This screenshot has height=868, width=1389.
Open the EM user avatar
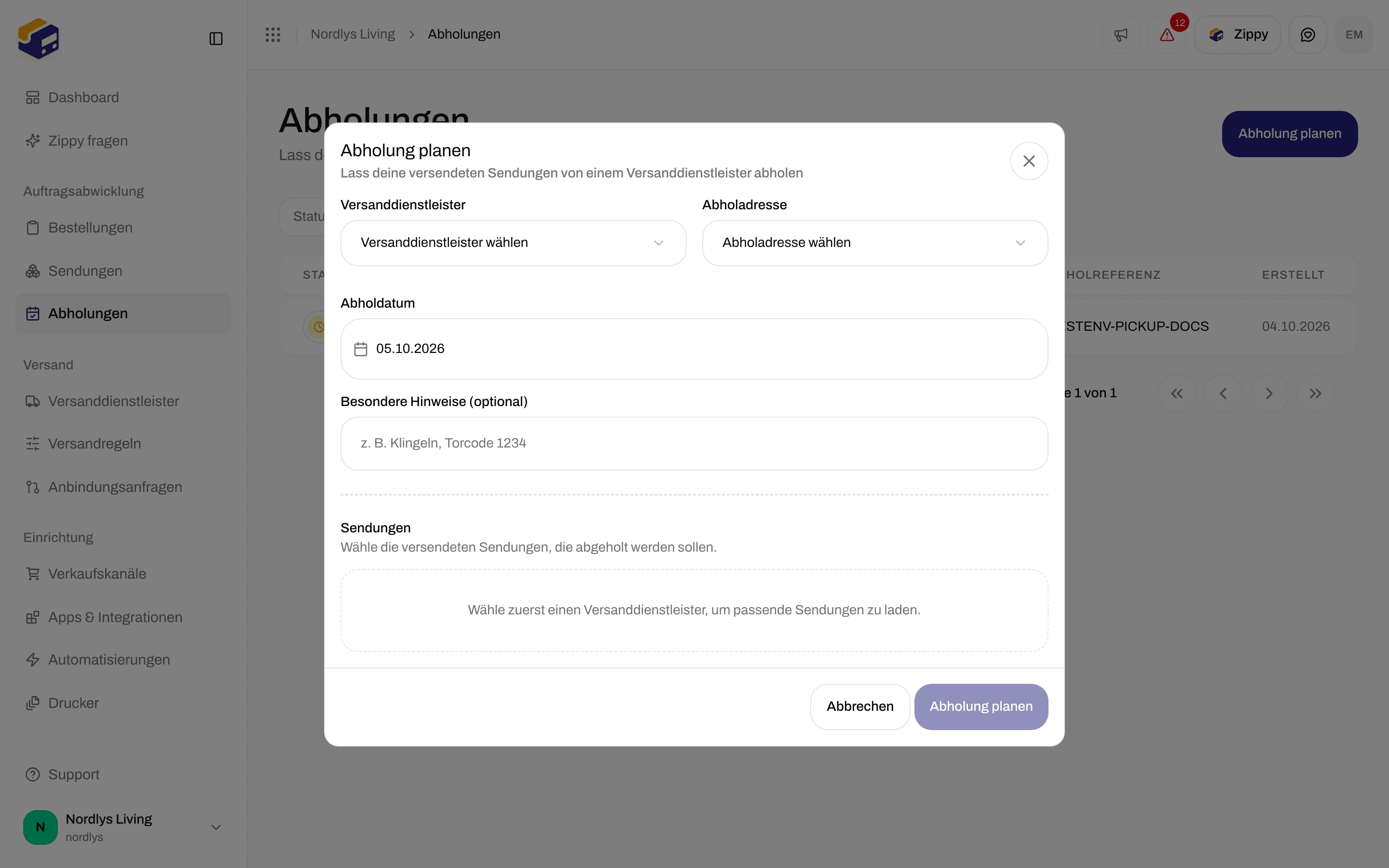[x=1354, y=34]
